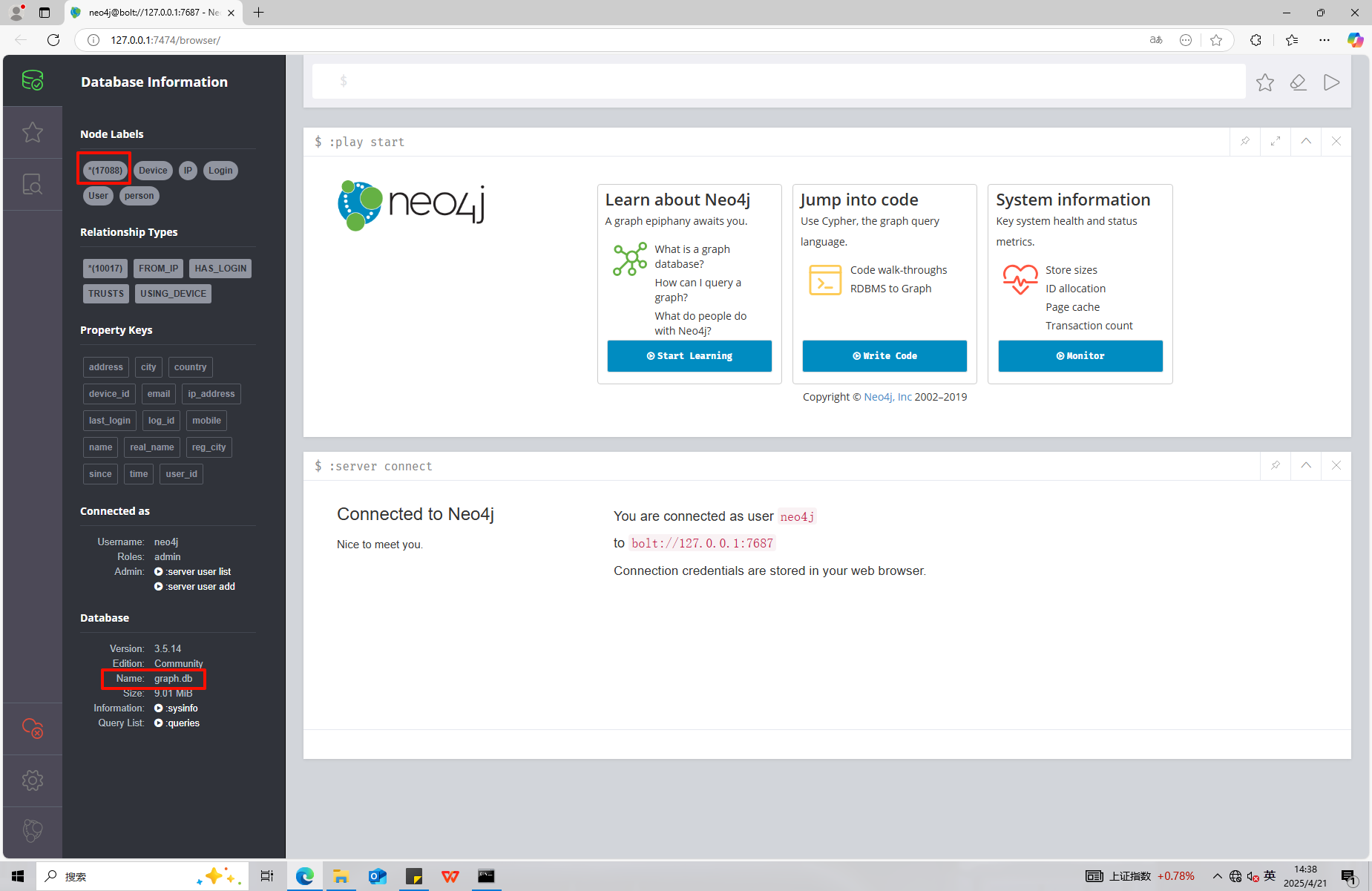
Task: Collapse the :server connect frame
Action: 1306,465
